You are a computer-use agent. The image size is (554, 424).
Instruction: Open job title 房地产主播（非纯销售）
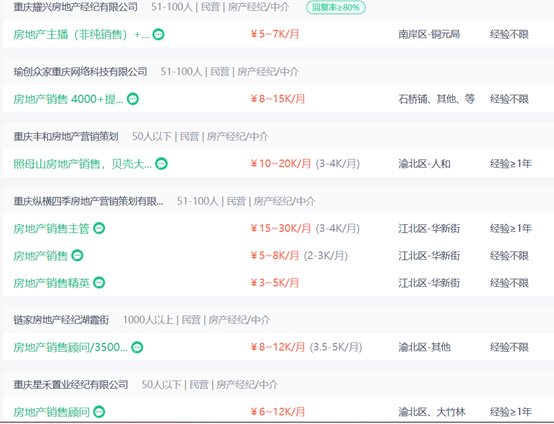pyautogui.click(x=81, y=34)
